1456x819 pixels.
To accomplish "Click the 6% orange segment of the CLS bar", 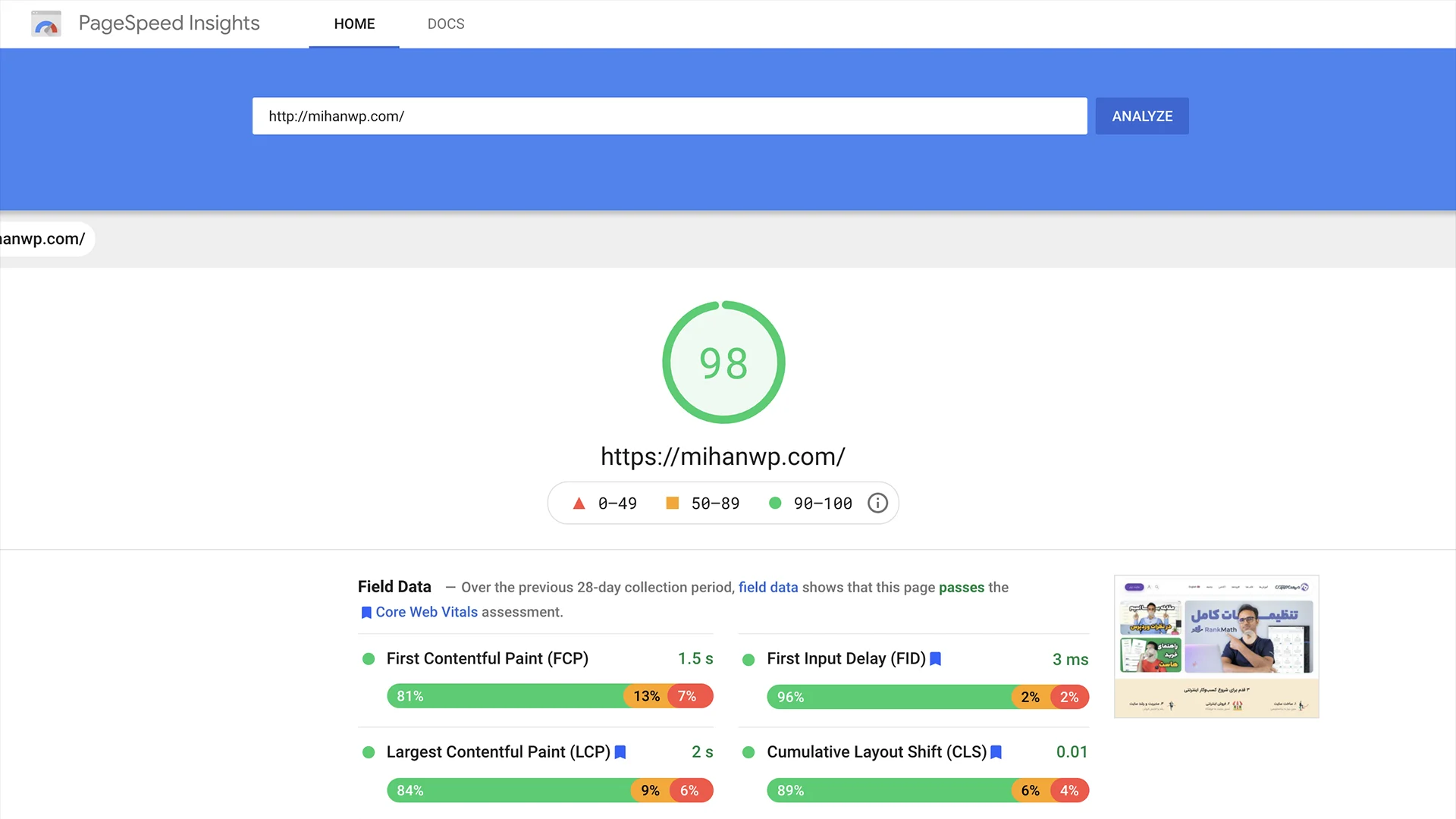I will click(1031, 790).
